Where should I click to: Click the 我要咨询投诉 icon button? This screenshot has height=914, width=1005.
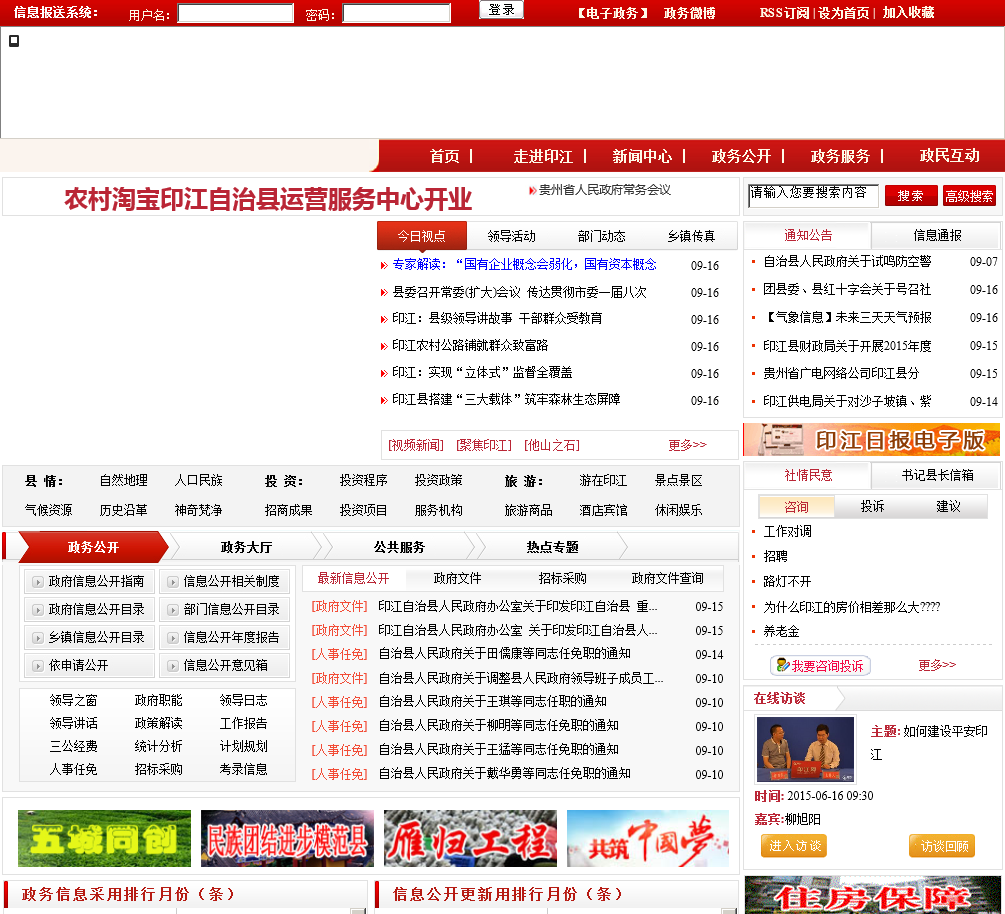(820, 665)
